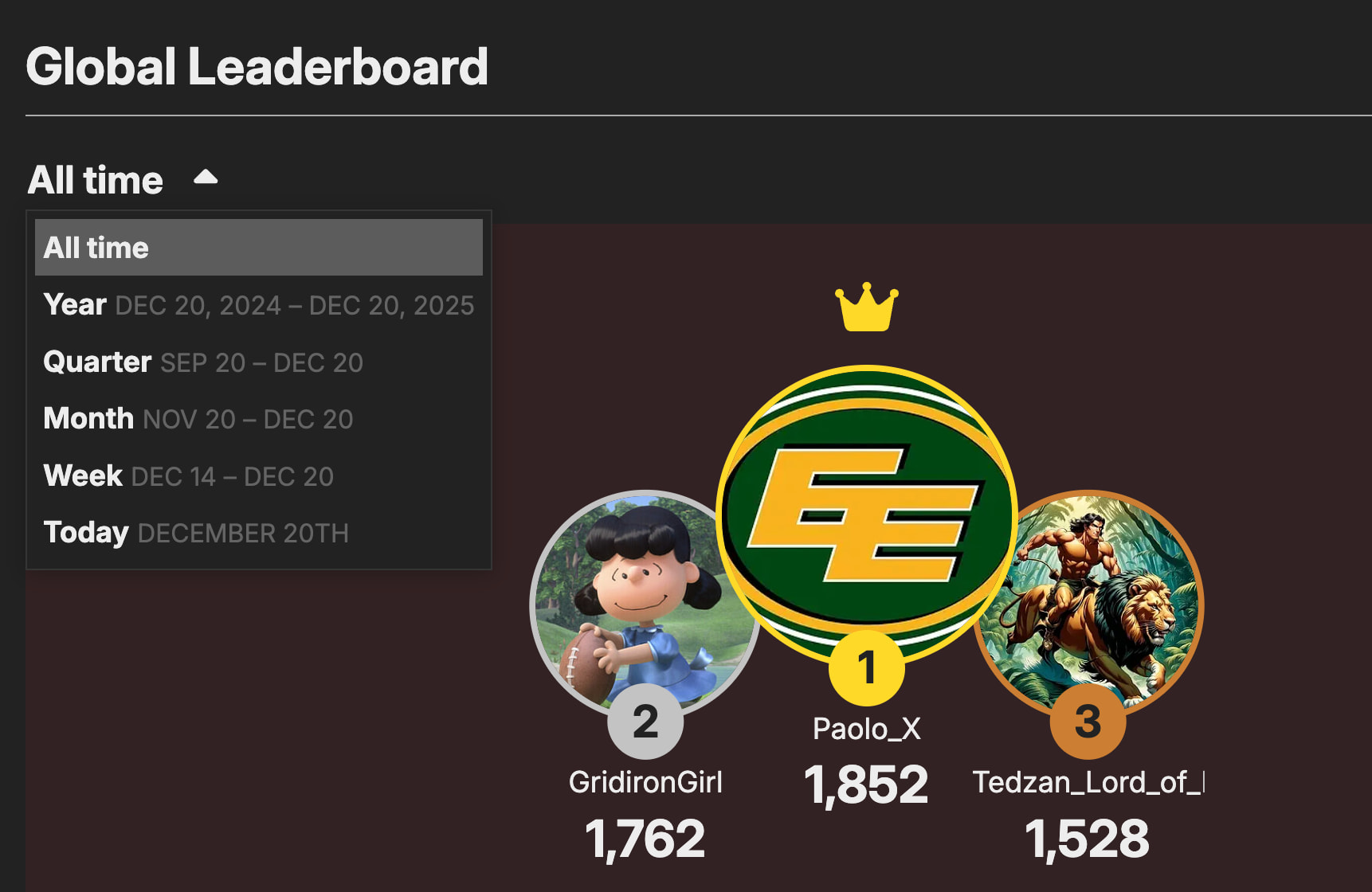
Task: Click the yellow rank 1 badge
Action: [x=866, y=667]
